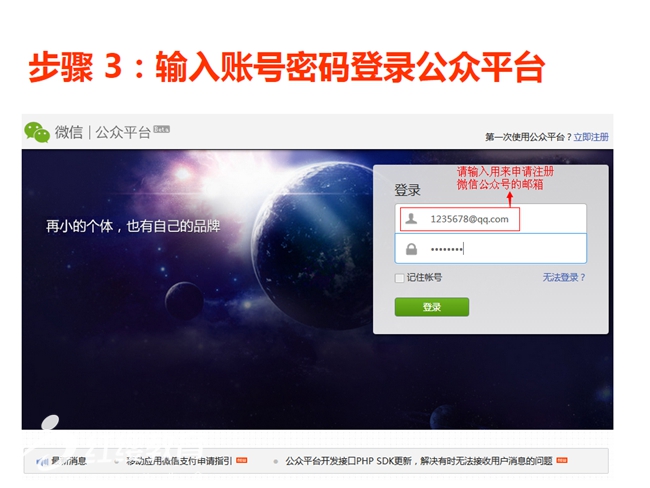Tick the 记住帐号 checkbox

click(x=399, y=278)
